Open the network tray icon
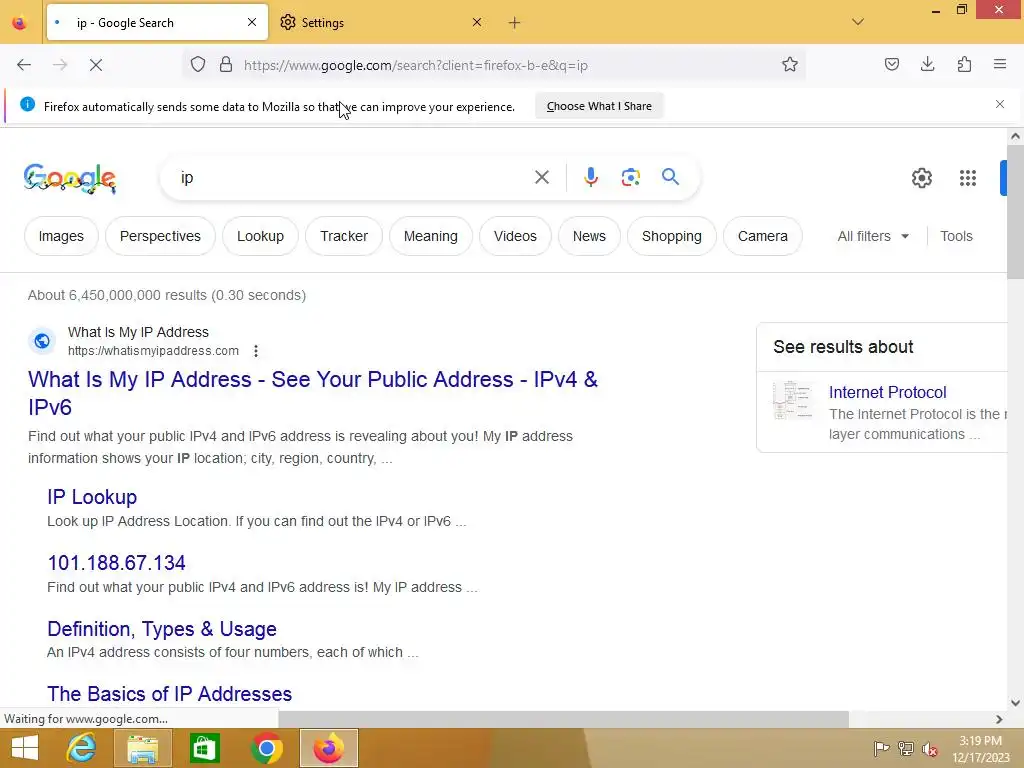The image size is (1024, 768). click(x=905, y=748)
